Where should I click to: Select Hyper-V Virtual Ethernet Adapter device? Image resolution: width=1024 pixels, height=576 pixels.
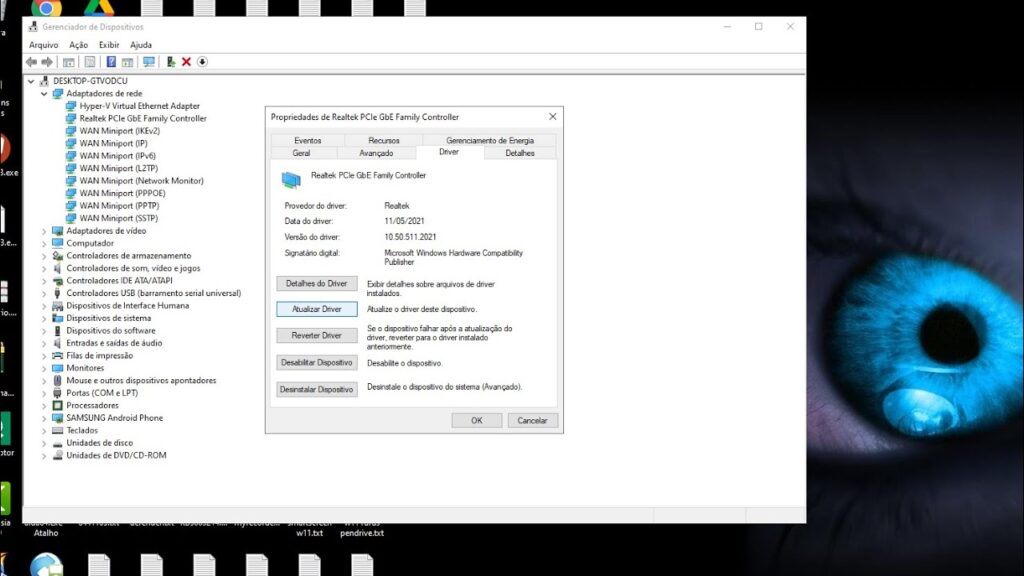139,106
